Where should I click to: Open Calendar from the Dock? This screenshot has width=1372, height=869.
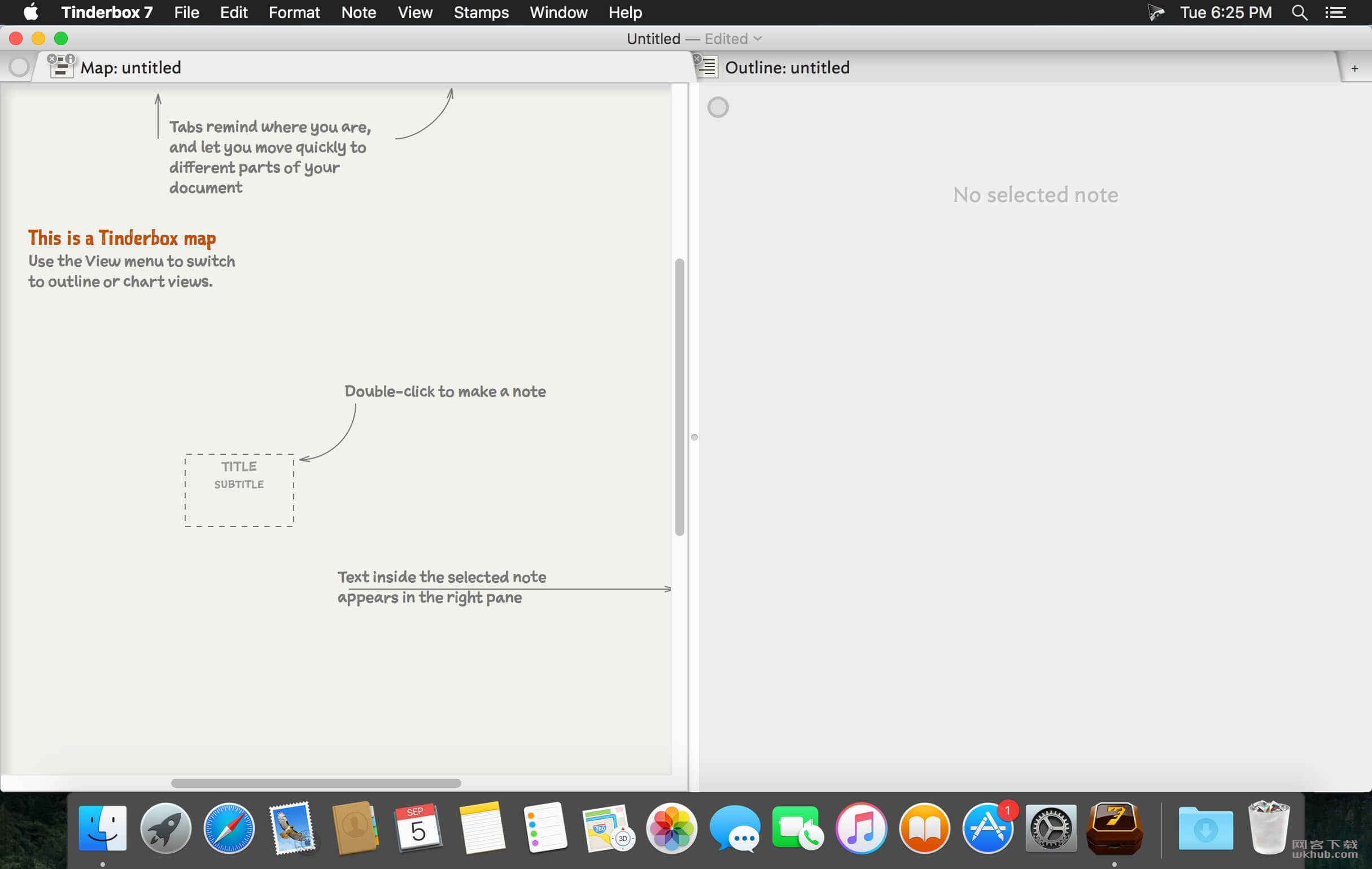tap(418, 828)
